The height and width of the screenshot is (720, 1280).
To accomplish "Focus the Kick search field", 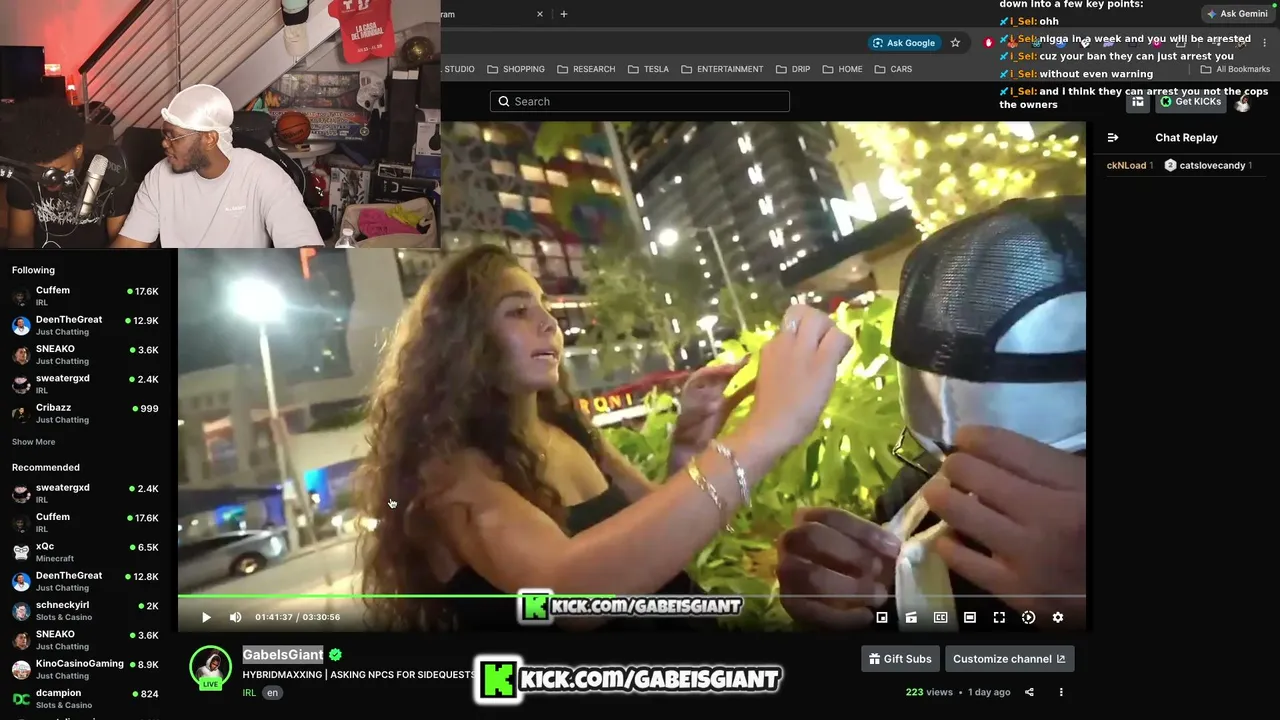I will pyautogui.click(x=640, y=101).
